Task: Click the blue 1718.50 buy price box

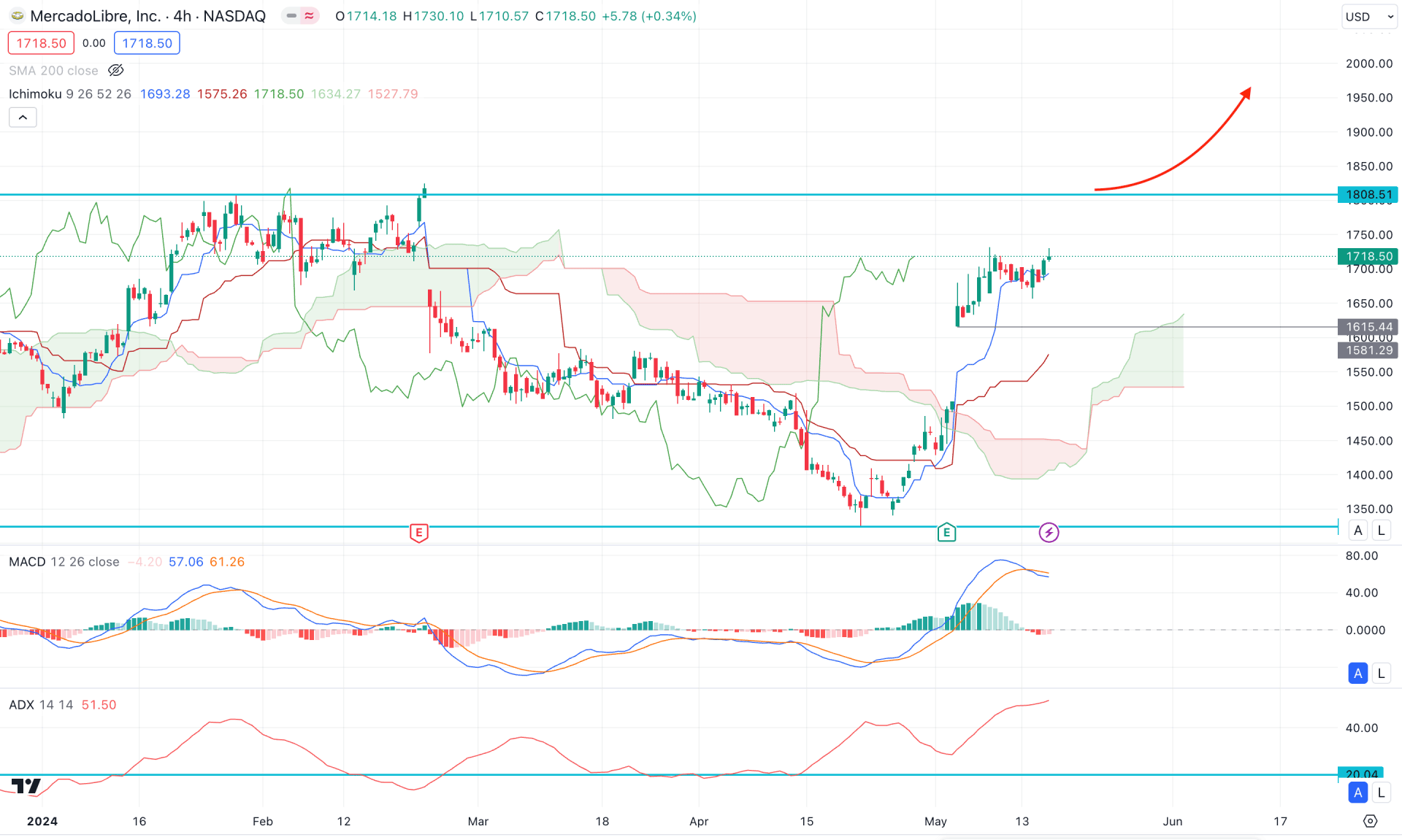Action: coord(147,43)
